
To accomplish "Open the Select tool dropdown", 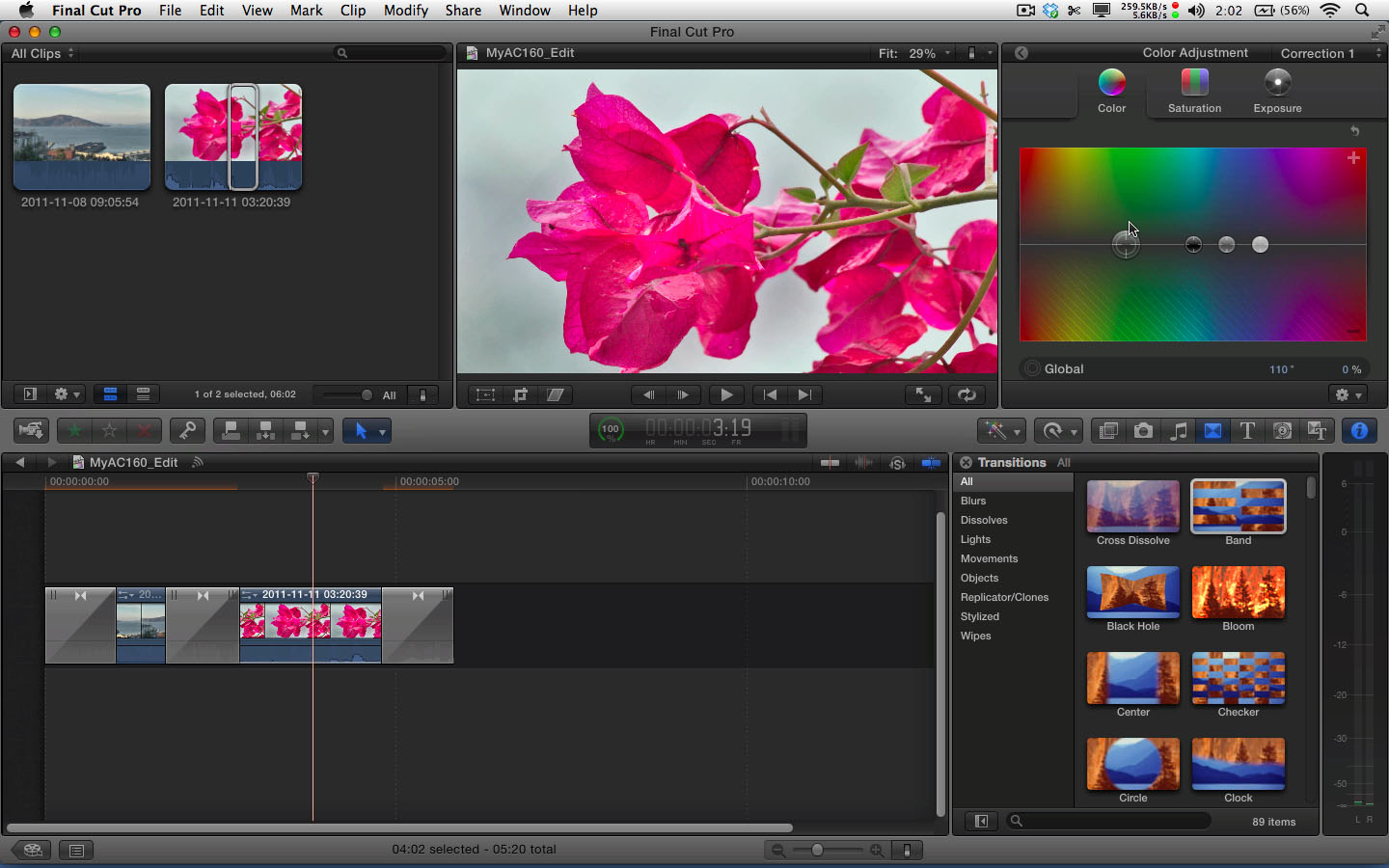I will click(x=382, y=432).
